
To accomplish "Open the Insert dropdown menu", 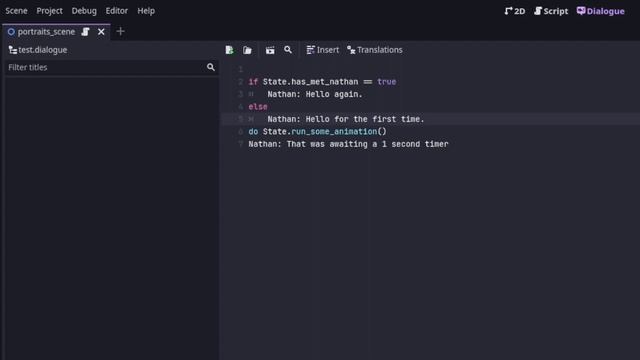I will click(x=322, y=50).
